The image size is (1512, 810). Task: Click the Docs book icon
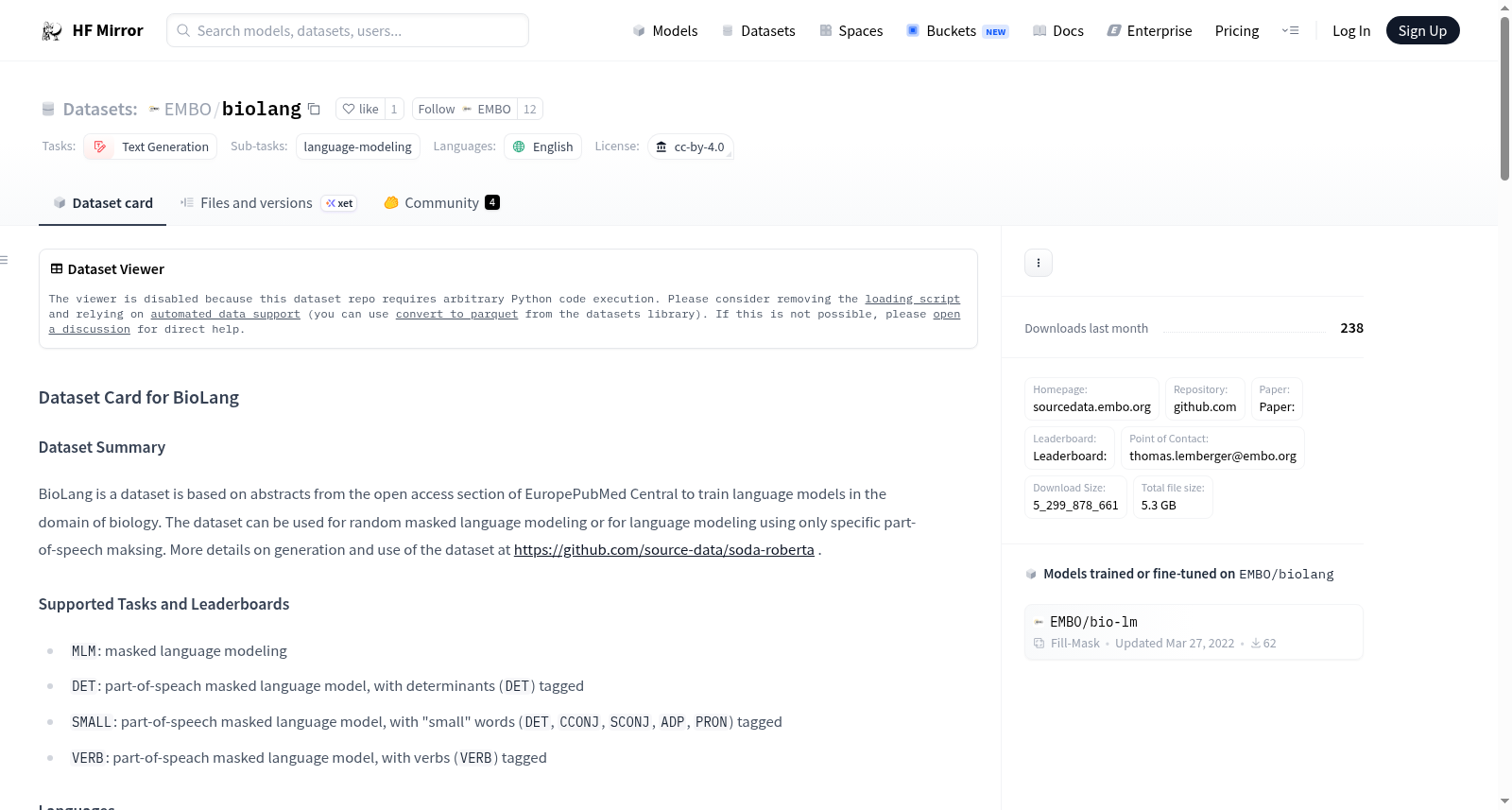click(x=1039, y=31)
